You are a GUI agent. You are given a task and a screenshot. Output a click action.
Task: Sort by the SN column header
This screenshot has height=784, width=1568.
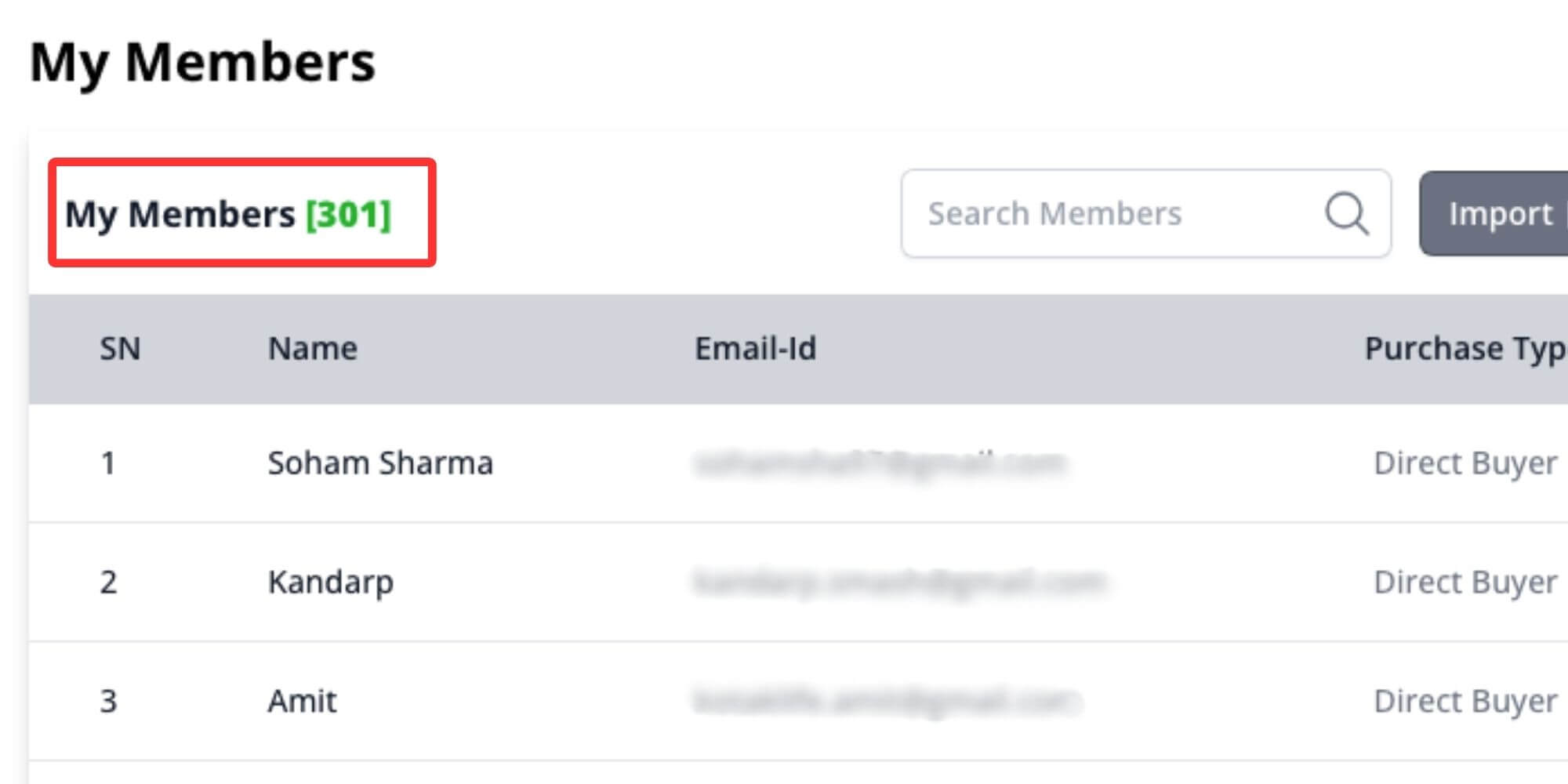120,349
